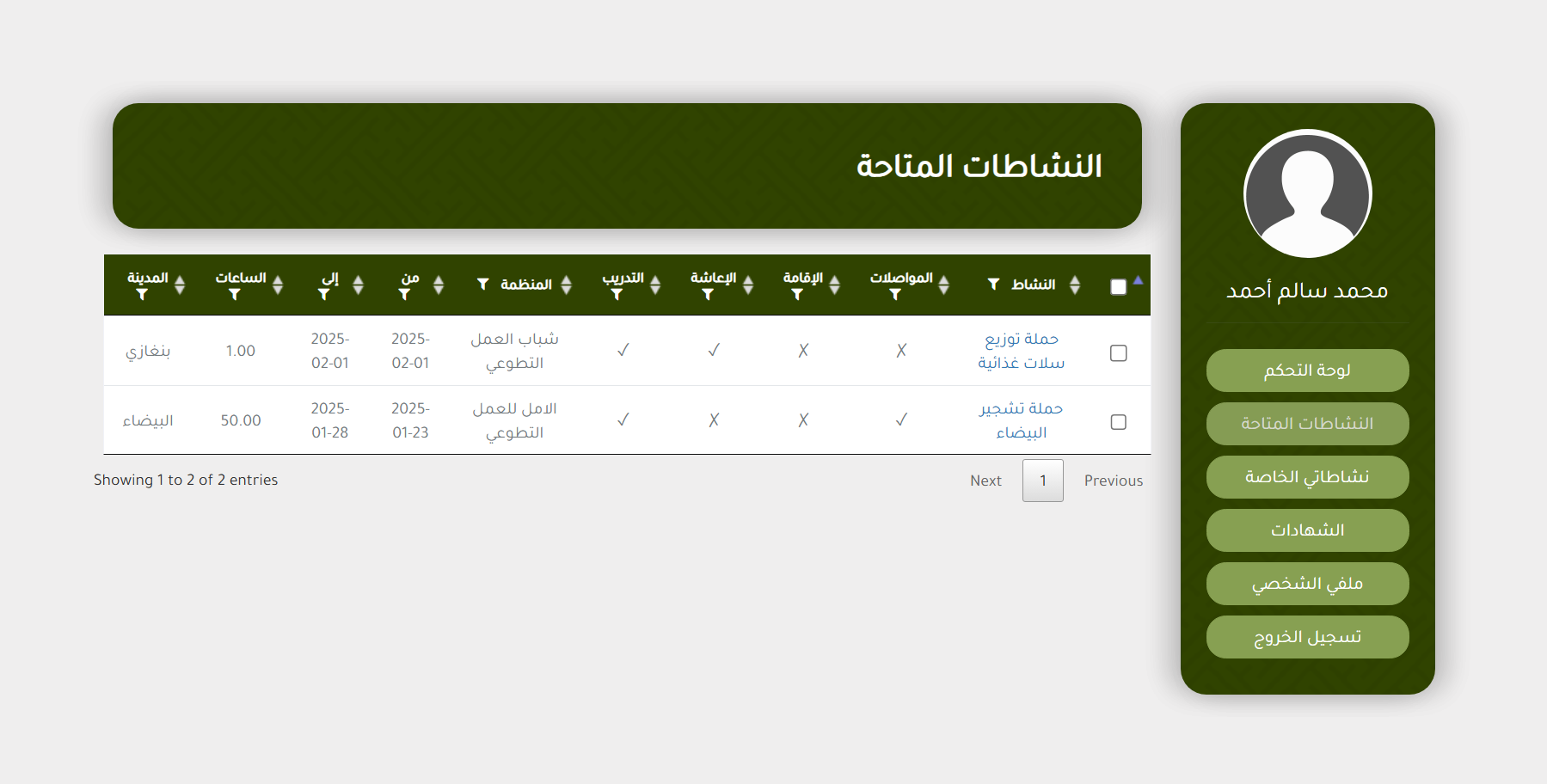
Task: Click the blue sort triangle beside header checkbox
Action: pyautogui.click(x=1139, y=280)
